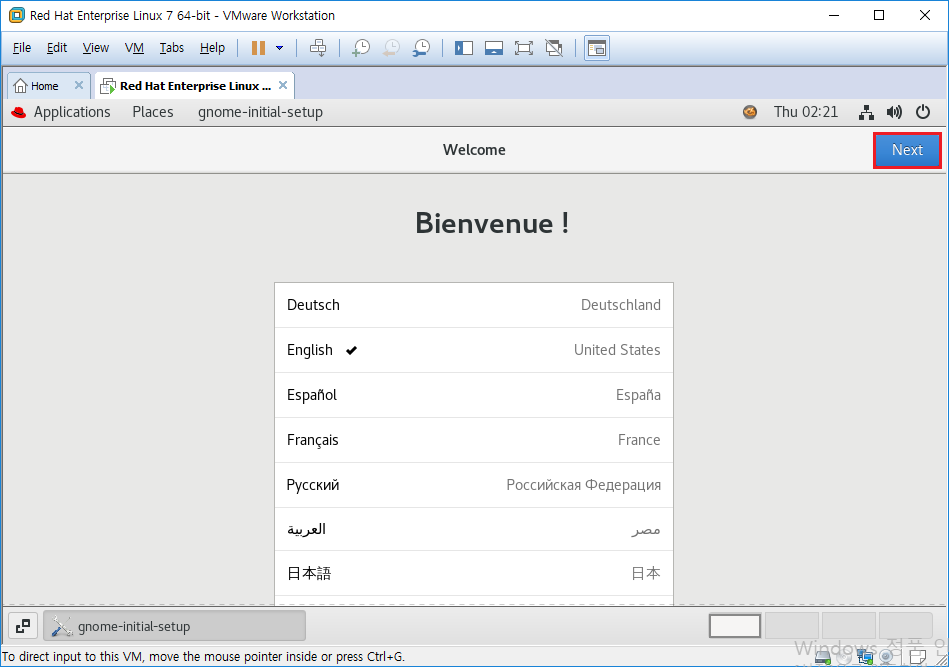Screen dimensions: 949x667
Task: Click the show desktop icon in bottom panel
Action: (x=23, y=626)
